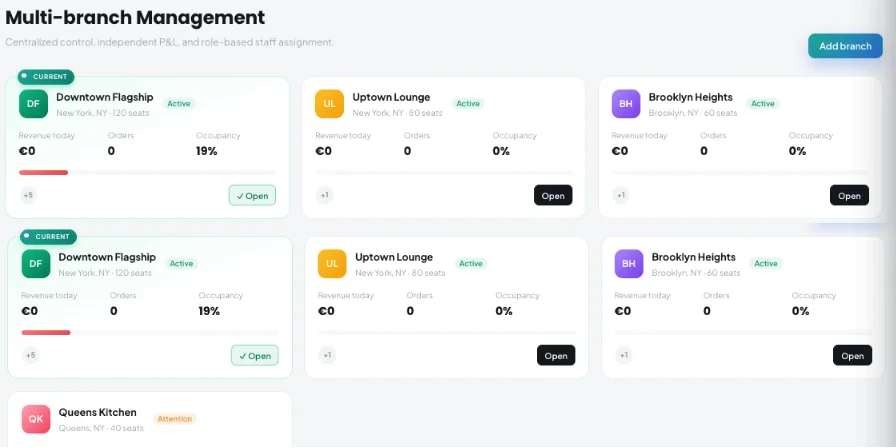Click the upper Brooklyn Heights branch title

(690, 97)
